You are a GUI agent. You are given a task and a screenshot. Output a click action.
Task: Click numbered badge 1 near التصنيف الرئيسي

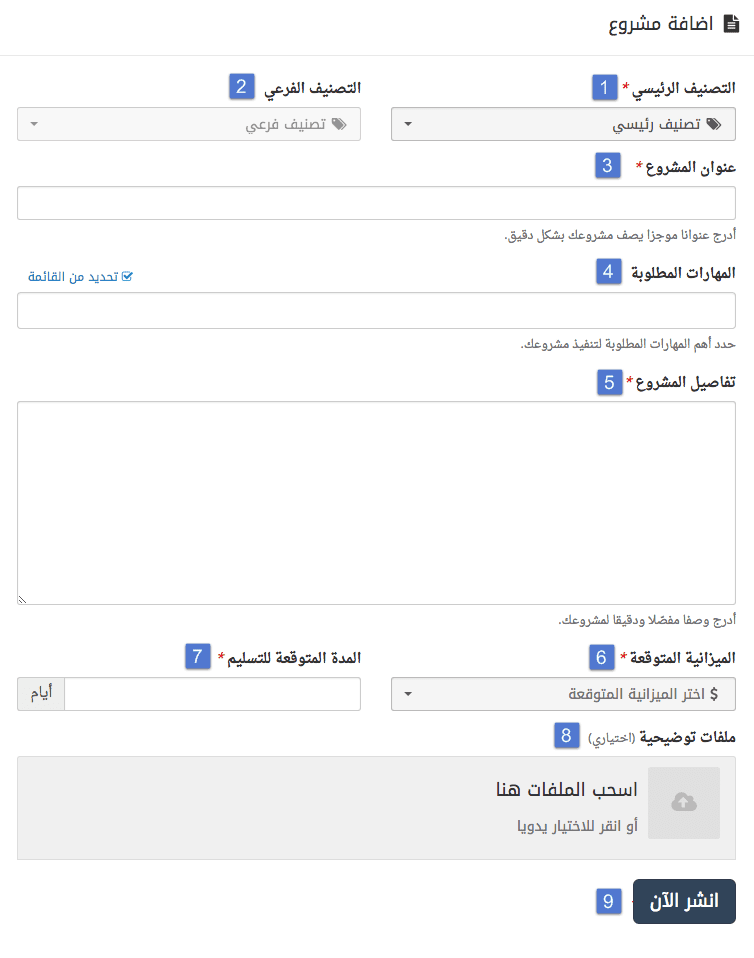[x=604, y=88]
